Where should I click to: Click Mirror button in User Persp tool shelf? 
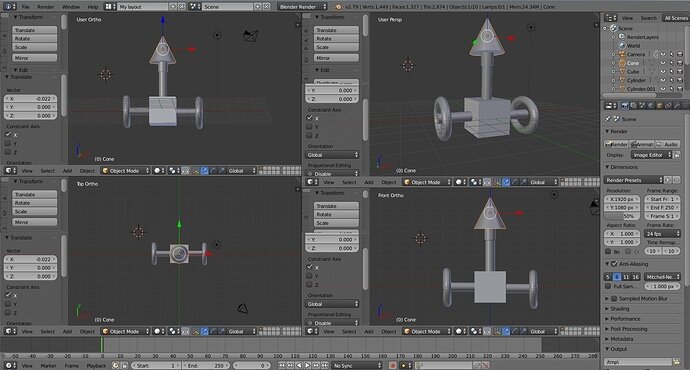click(336, 58)
